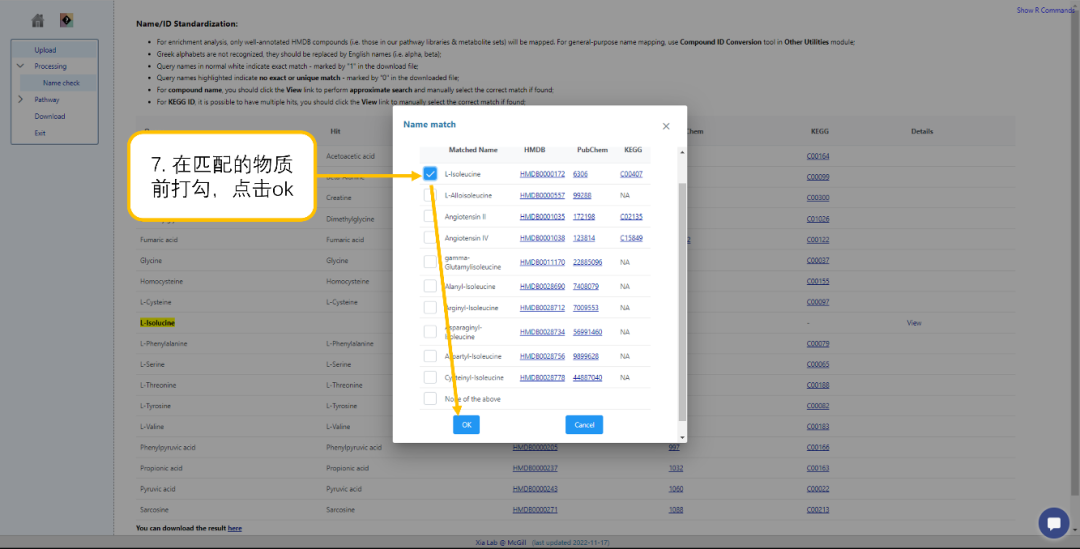The image size is (1080, 549).
Task: Open KEGG C02135 link in dialog
Action: click(x=631, y=217)
